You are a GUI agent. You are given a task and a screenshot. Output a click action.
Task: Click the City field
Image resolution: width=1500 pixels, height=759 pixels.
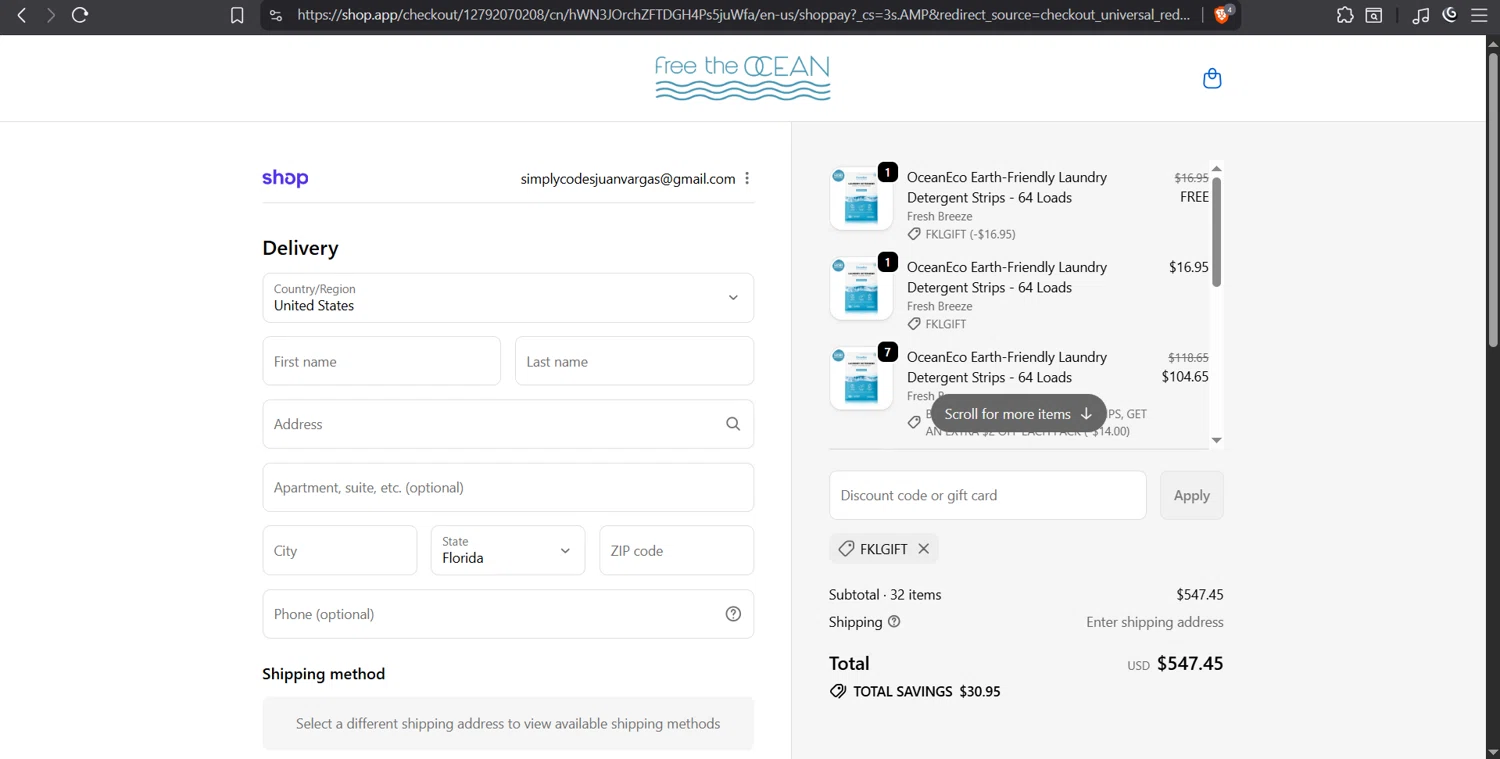click(x=340, y=550)
